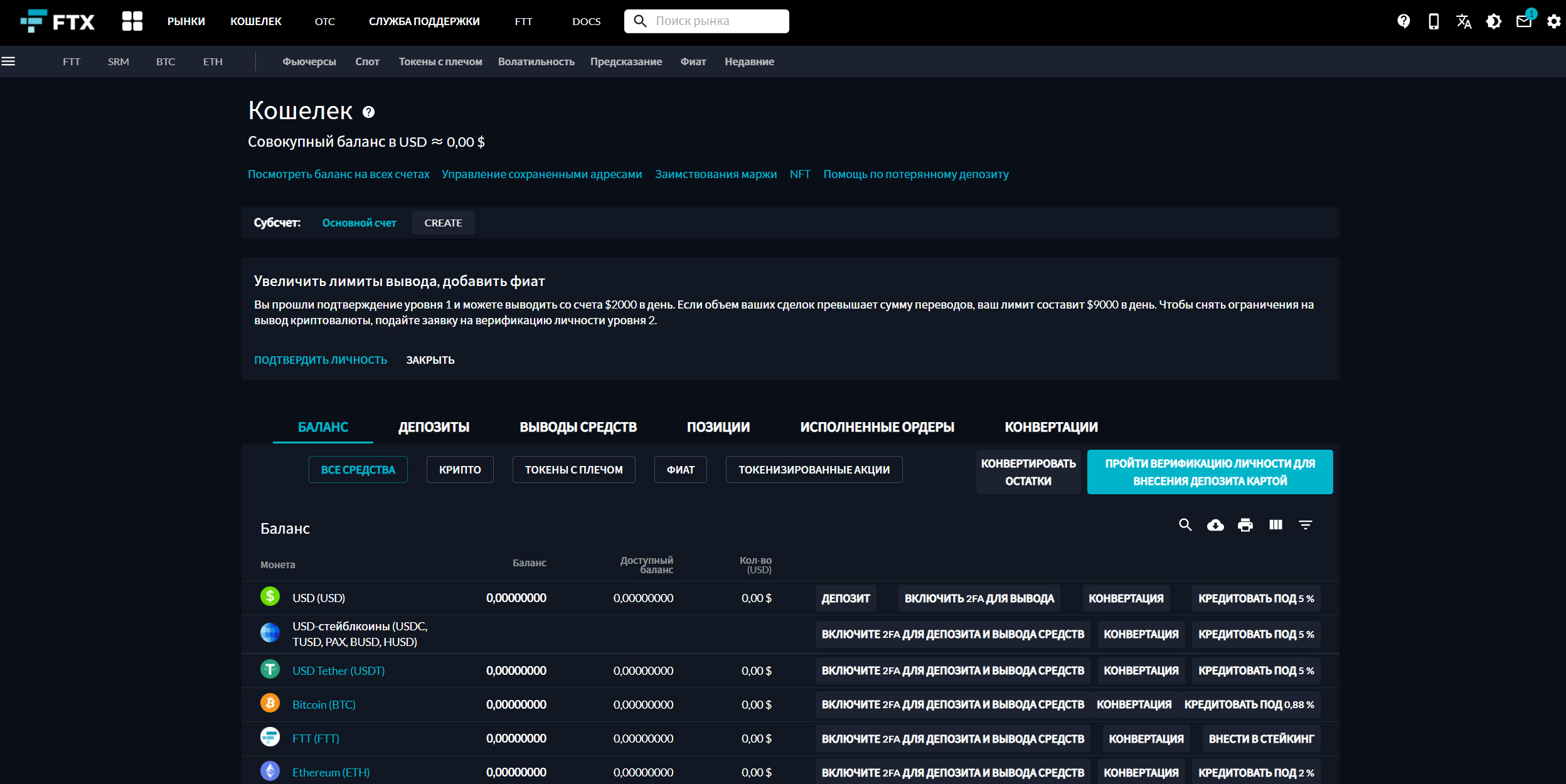Toggle the dark/light theme brightness icon
Image resolution: width=1566 pixels, height=784 pixels.
(x=1494, y=21)
